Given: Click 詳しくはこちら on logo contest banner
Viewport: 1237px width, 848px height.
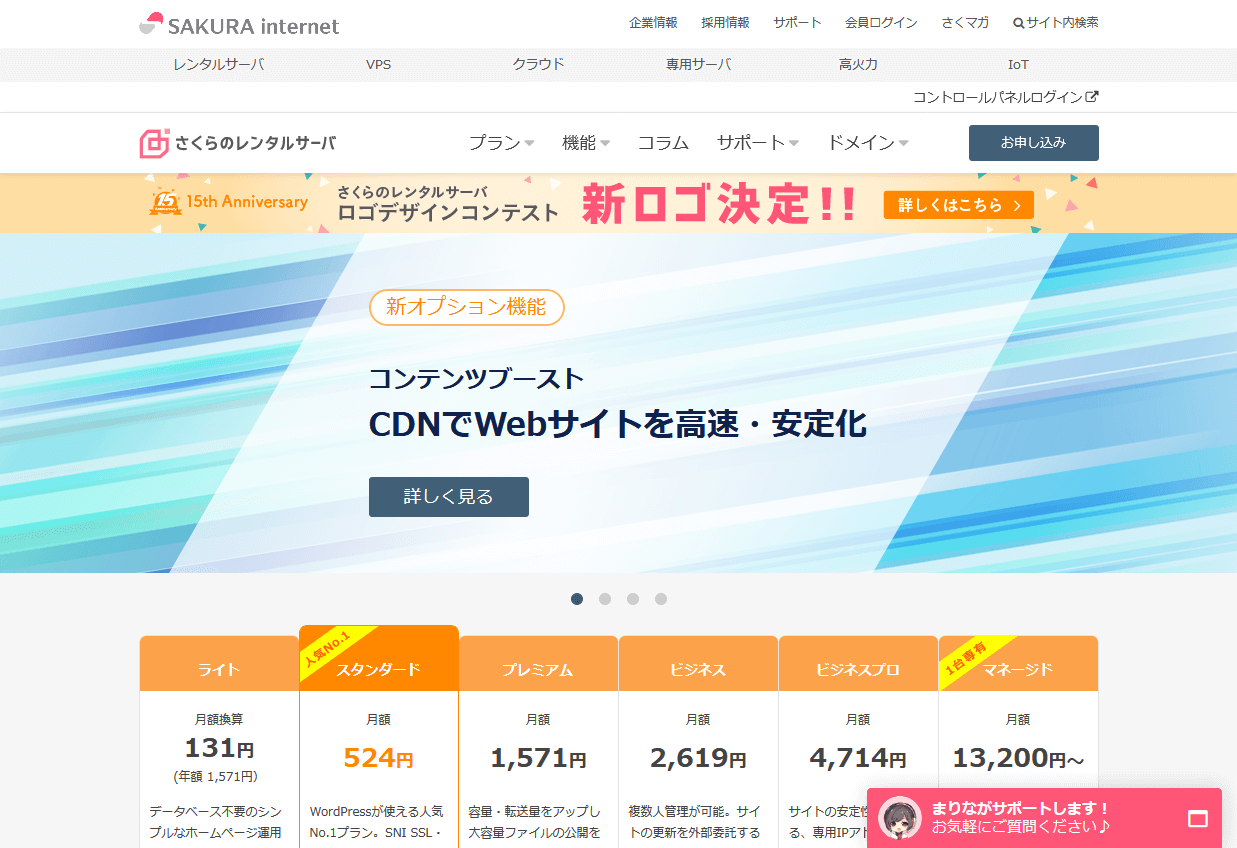Looking at the screenshot, I should [x=958, y=205].
